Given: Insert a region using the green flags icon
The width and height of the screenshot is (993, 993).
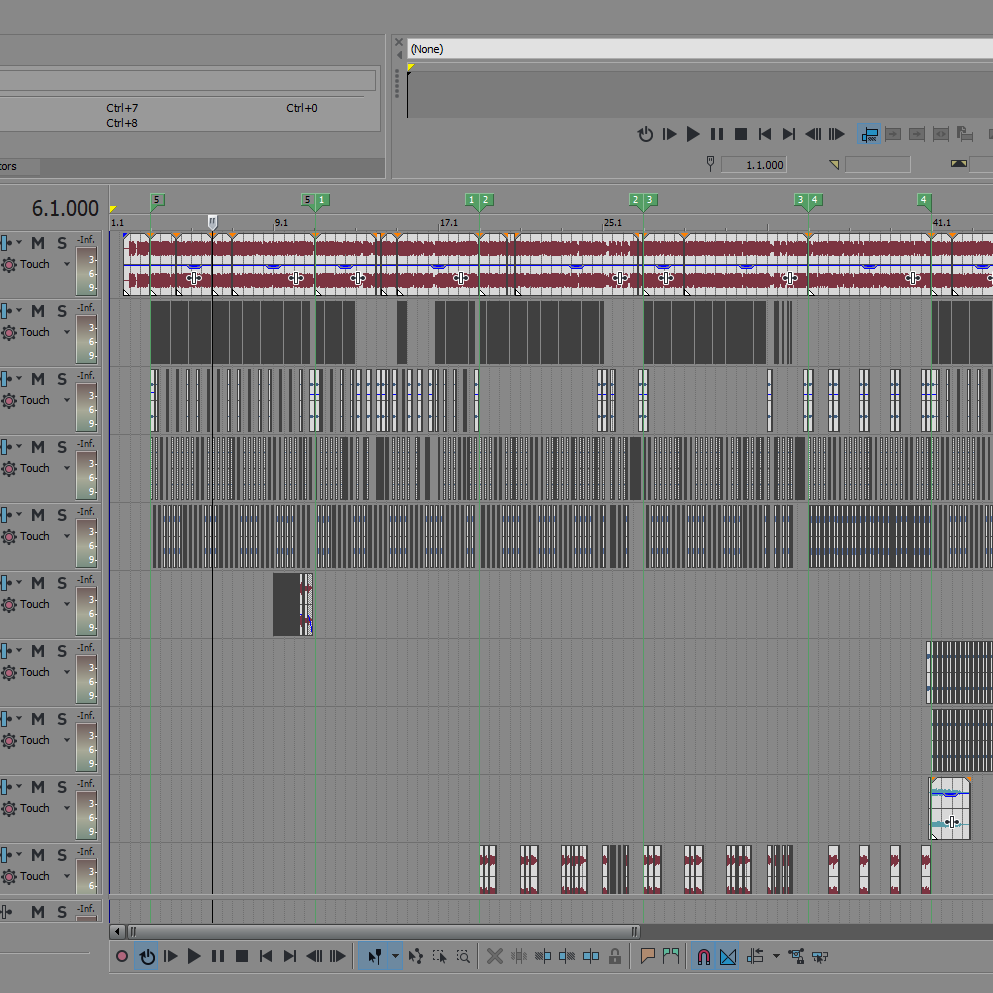Looking at the screenshot, I should (x=671, y=956).
